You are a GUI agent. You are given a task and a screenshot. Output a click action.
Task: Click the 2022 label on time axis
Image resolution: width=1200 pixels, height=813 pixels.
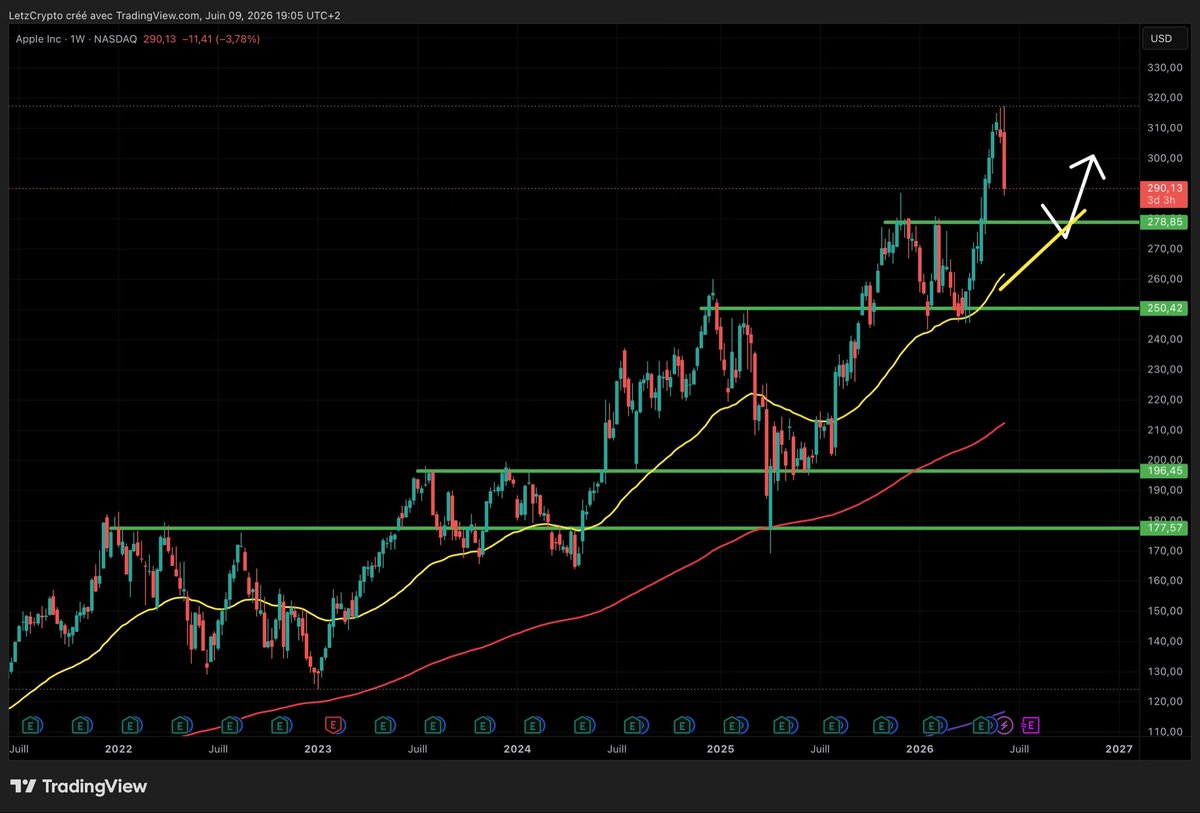click(x=118, y=749)
